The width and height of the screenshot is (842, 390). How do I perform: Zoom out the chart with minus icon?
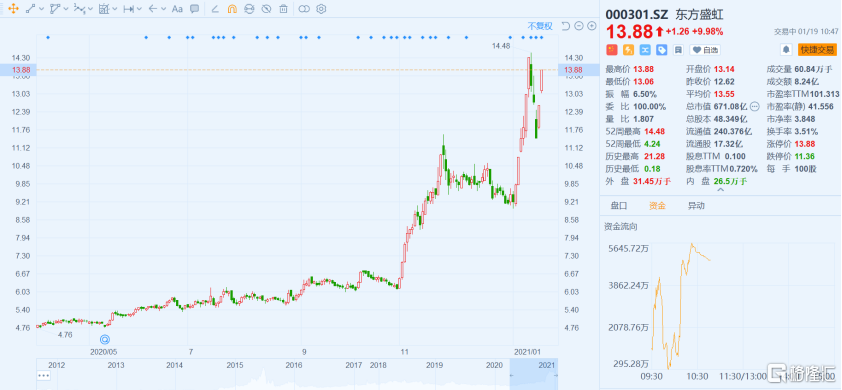tap(578, 26)
